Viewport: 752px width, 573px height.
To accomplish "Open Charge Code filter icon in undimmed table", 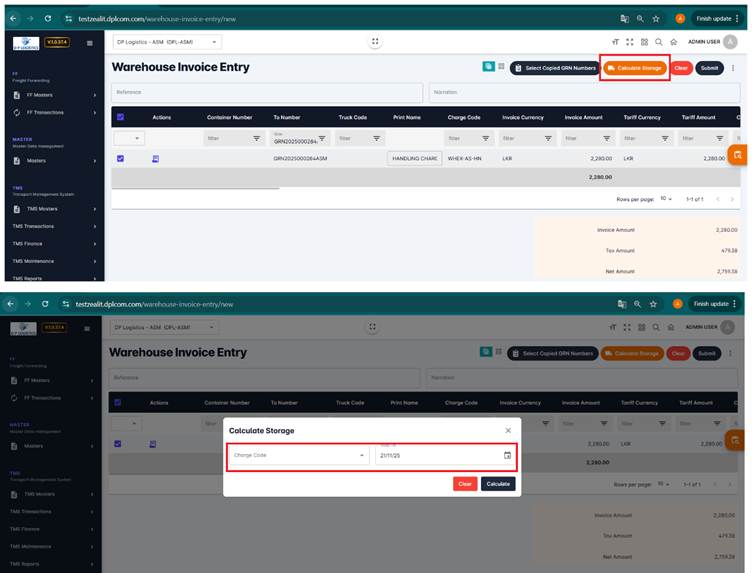I will coord(485,139).
